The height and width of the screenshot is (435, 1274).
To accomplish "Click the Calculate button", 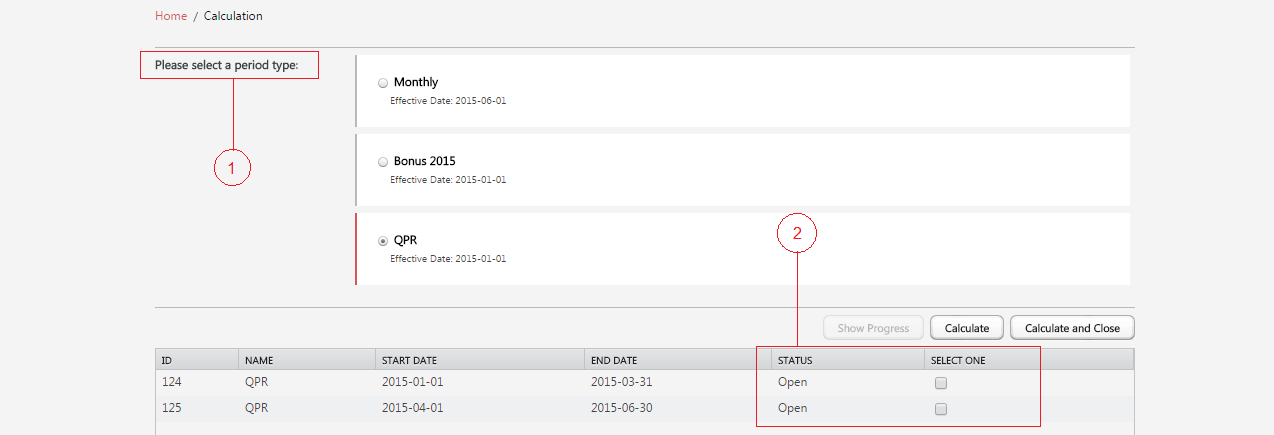I will [x=967, y=328].
